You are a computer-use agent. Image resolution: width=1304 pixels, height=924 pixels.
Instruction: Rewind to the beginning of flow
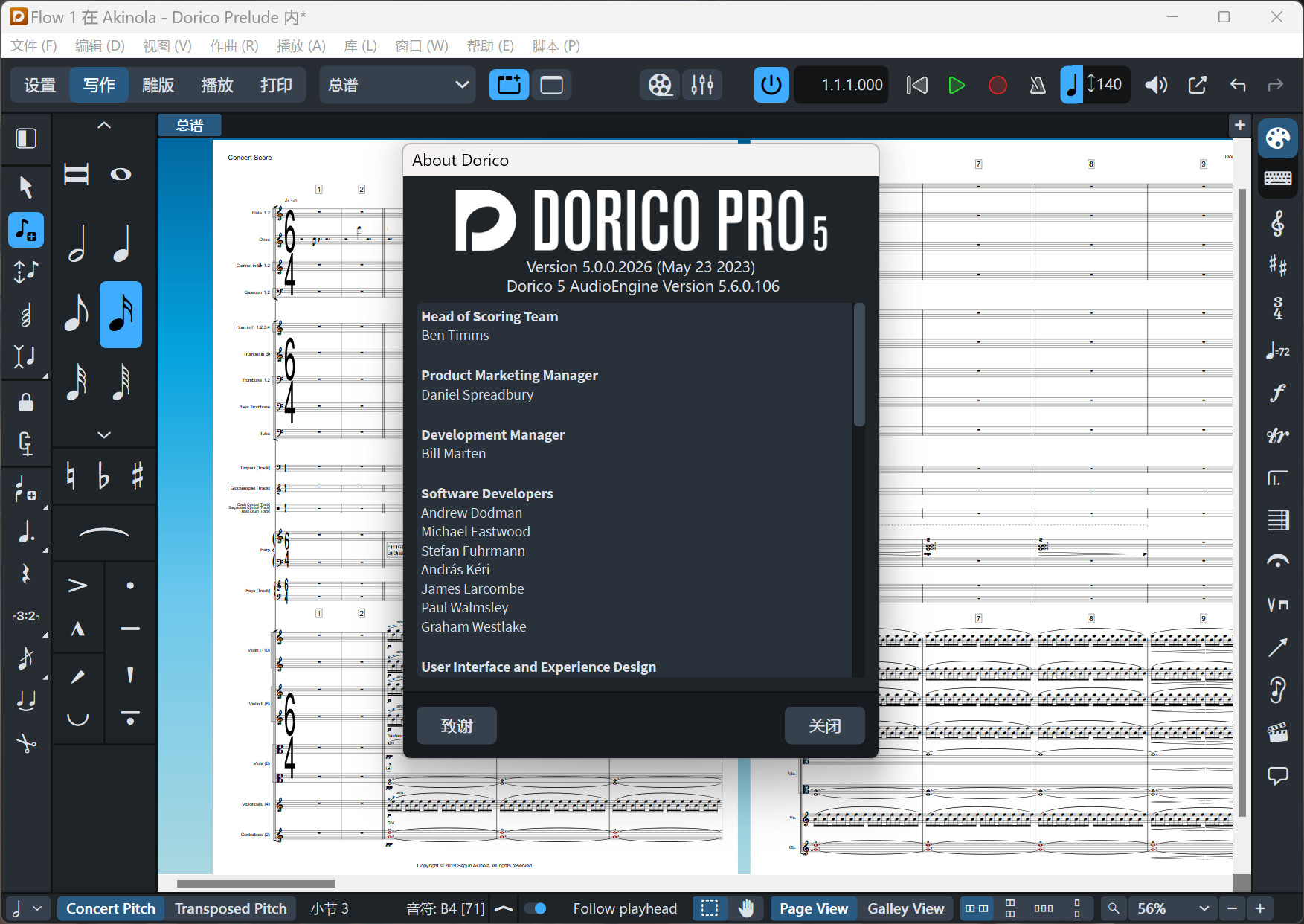pos(916,85)
